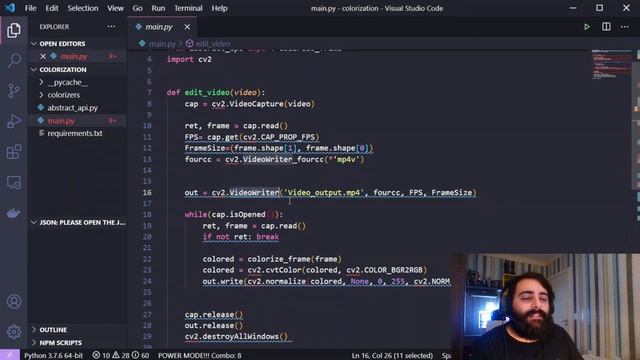Open editor More Actions ellipsis
The width and height of the screenshot is (640, 360).
tap(625, 27)
